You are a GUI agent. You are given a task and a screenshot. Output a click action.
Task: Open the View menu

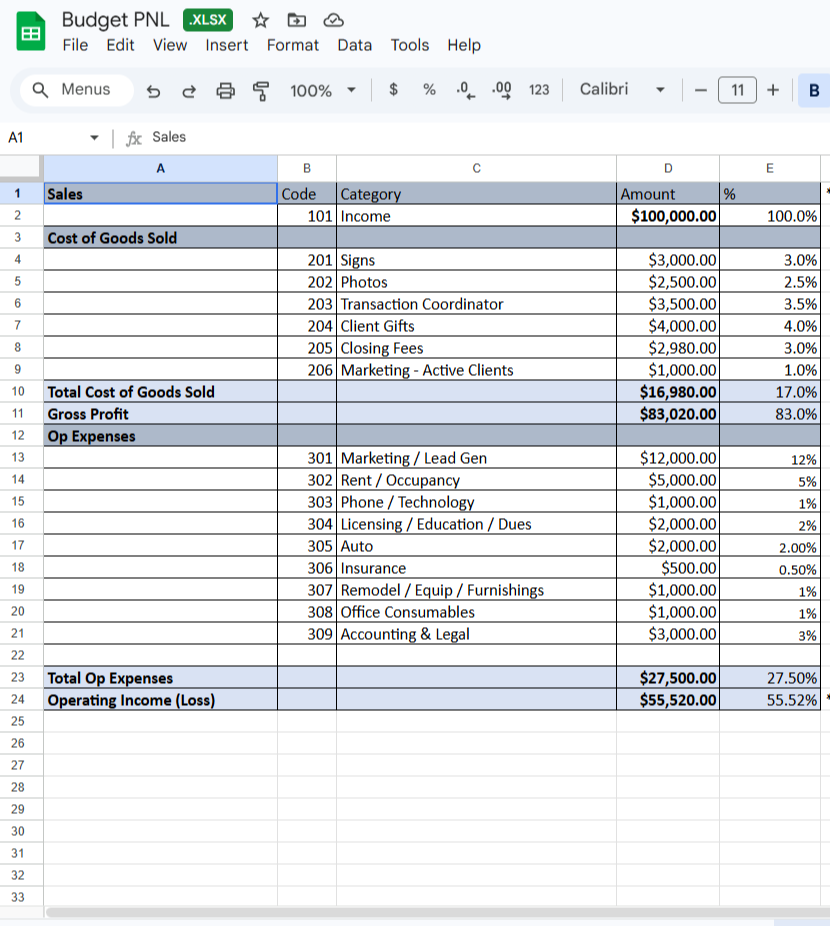tap(170, 45)
